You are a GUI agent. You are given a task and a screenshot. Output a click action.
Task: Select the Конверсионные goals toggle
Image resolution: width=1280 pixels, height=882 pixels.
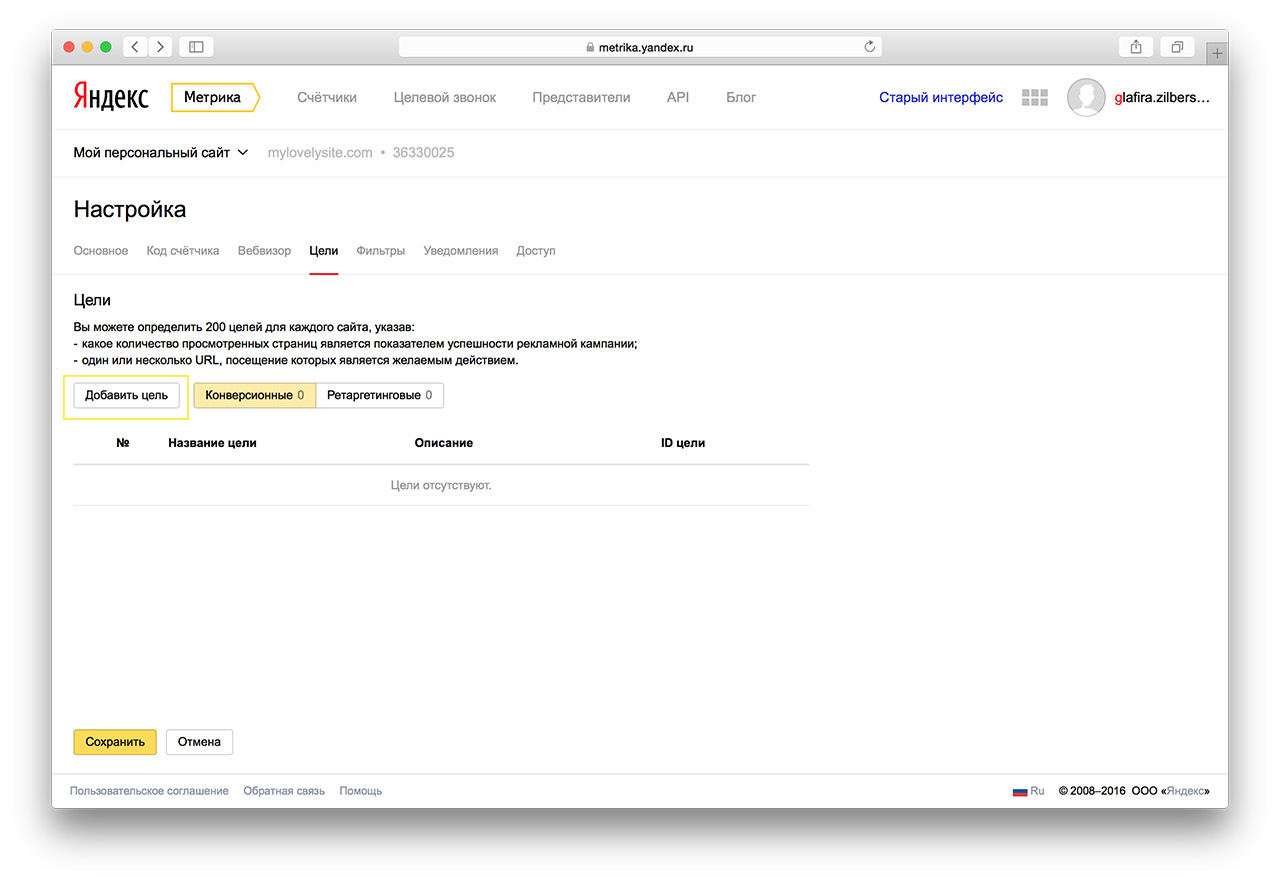coord(254,396)
